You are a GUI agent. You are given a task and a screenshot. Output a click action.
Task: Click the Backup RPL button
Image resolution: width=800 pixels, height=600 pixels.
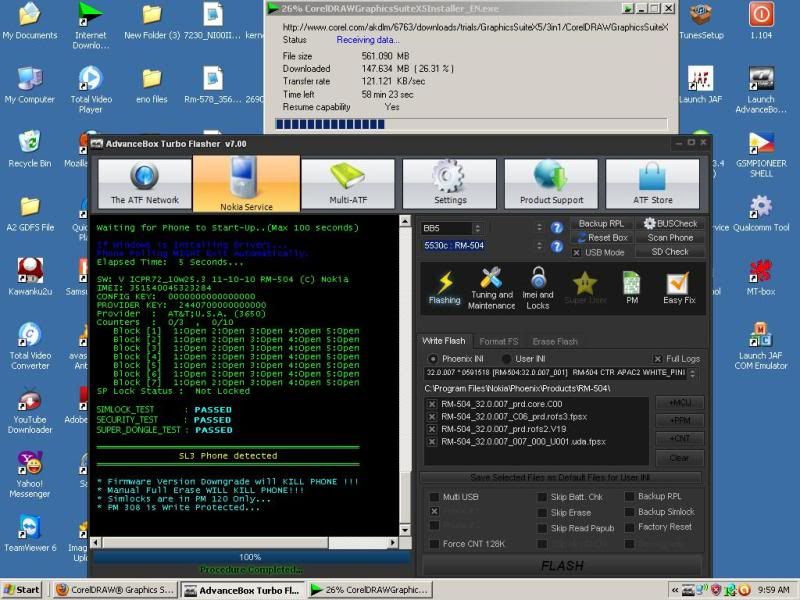click(601, 223)
